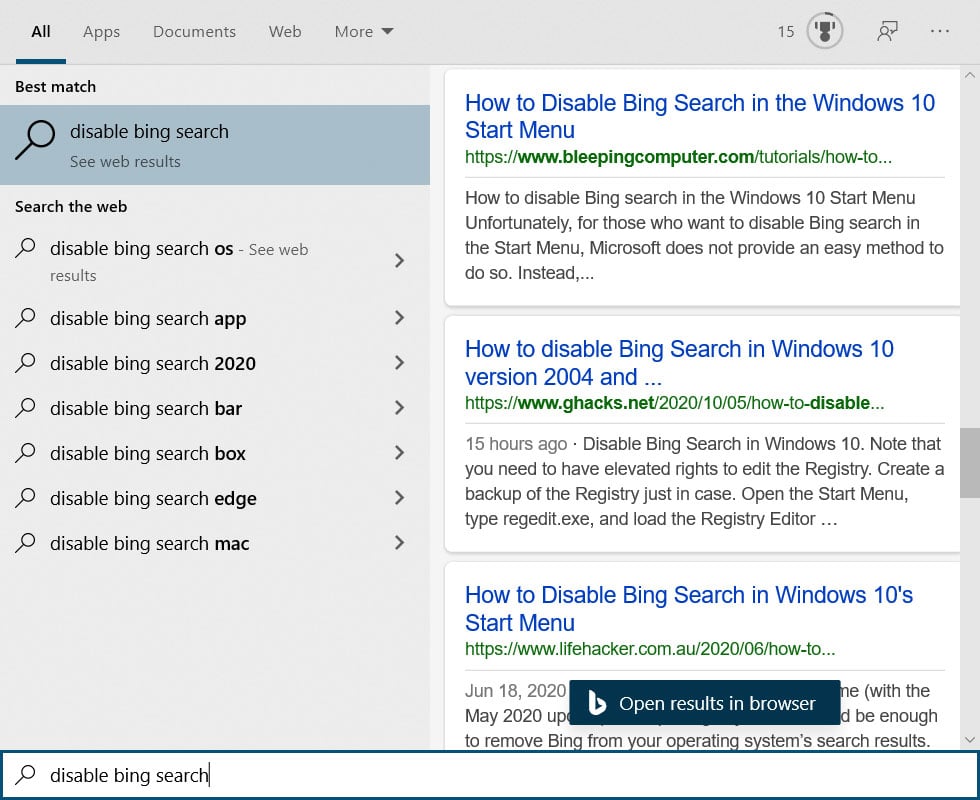Expand the 'disable bing search os' suggestion arrow
This screenshot has height=800, width=980.
[x=399, y=261]
